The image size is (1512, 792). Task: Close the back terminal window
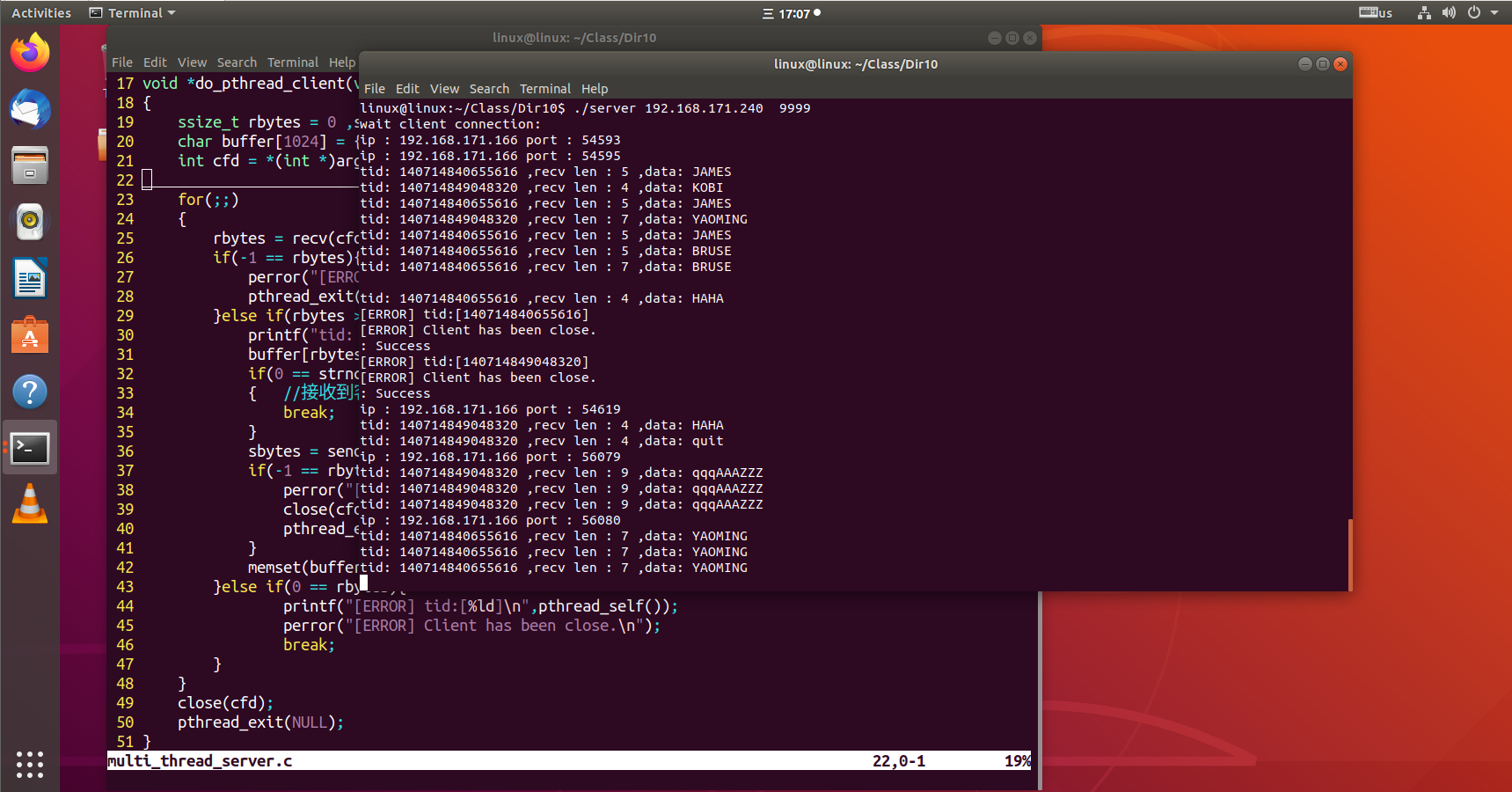pyautogui.click(x=1030, y=38)
